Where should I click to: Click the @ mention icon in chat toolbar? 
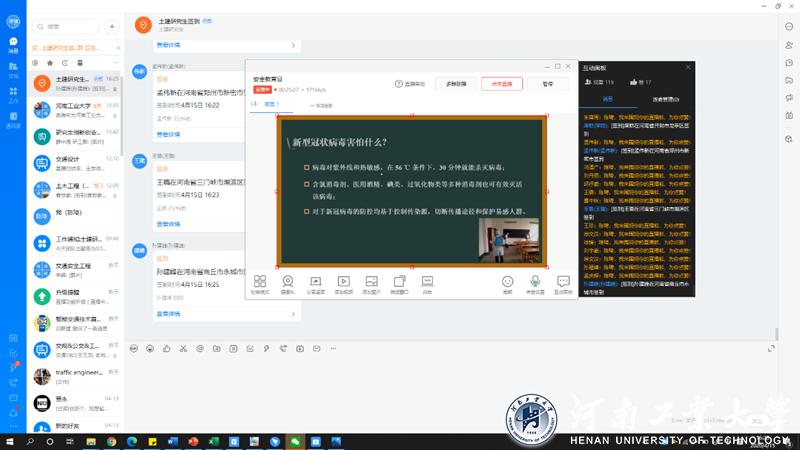tap(200, 348)
